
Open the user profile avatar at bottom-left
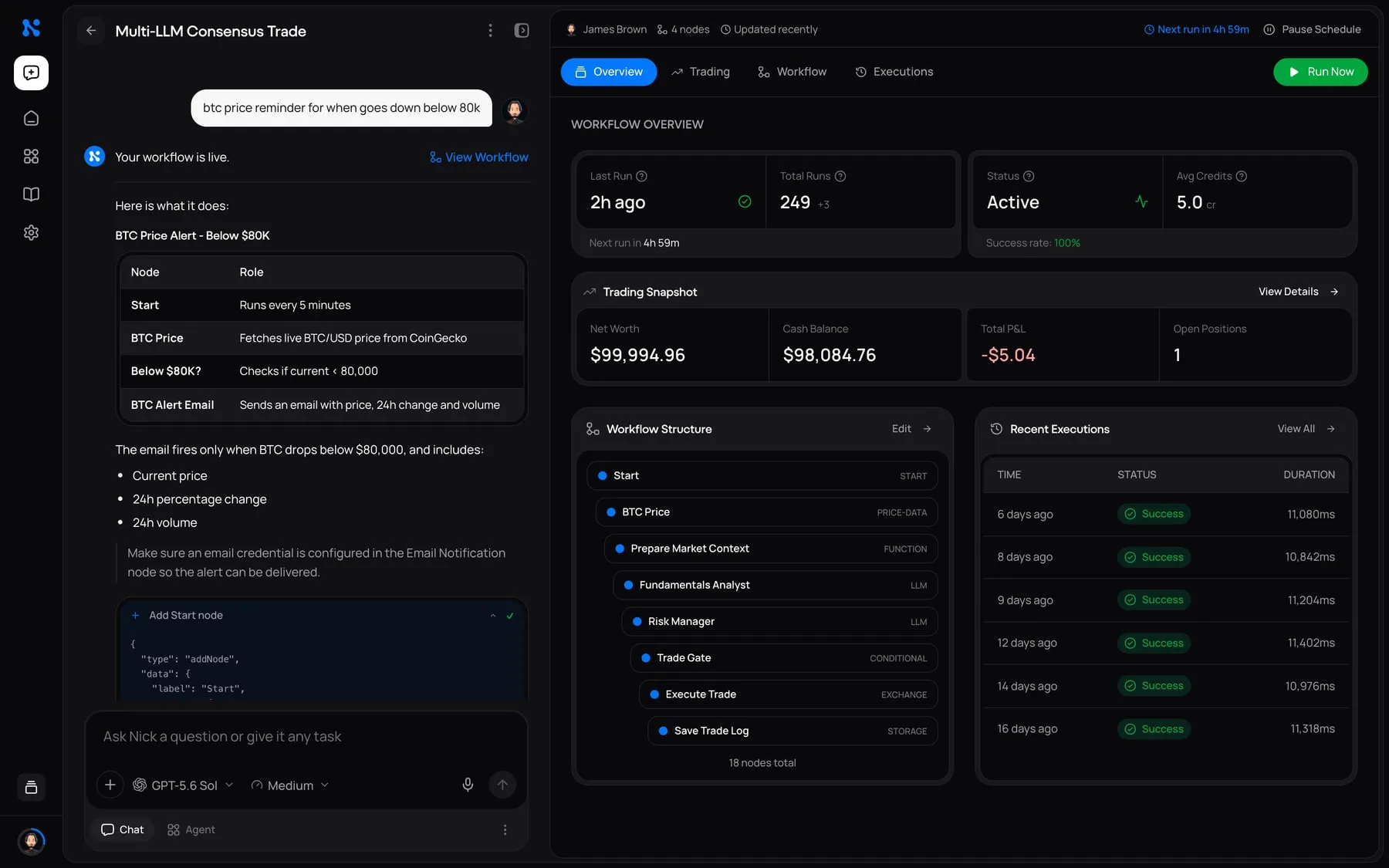(31, 841)
